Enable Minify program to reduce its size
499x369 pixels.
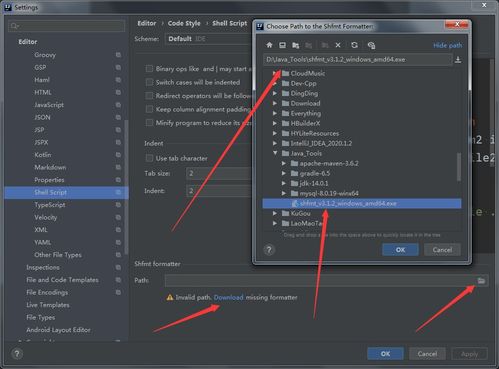pos(149,123)
